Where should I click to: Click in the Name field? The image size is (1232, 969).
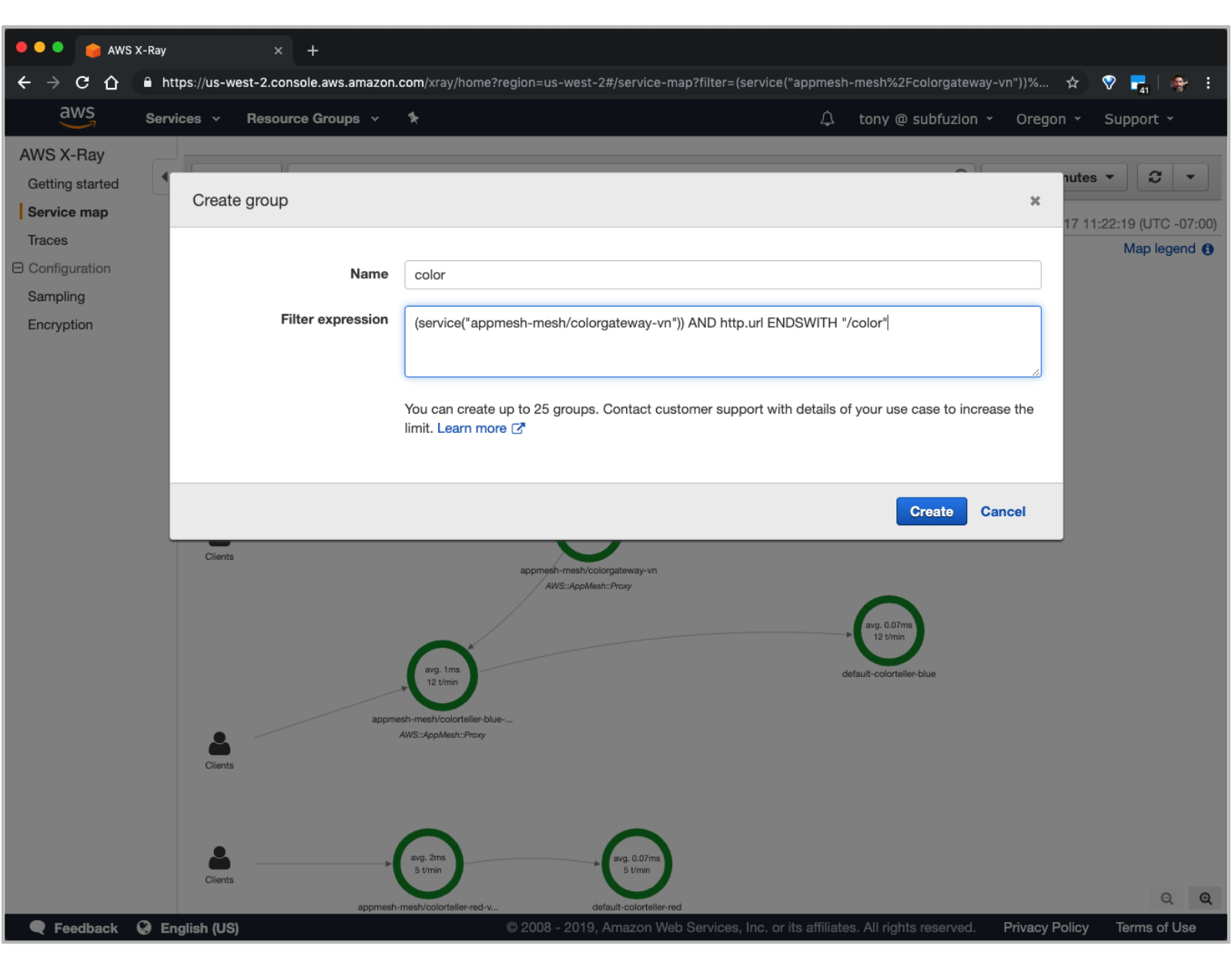722,275
